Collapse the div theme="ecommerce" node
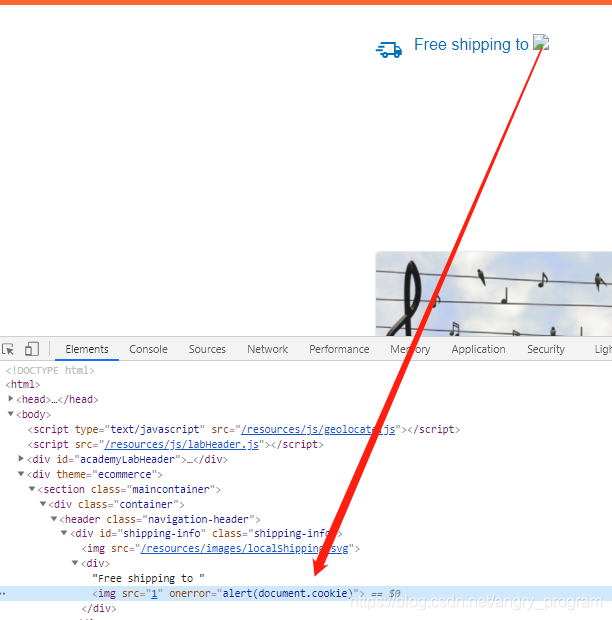Image resolution: width=612 pixels, height=620 pixels. [x=21, y=474]
